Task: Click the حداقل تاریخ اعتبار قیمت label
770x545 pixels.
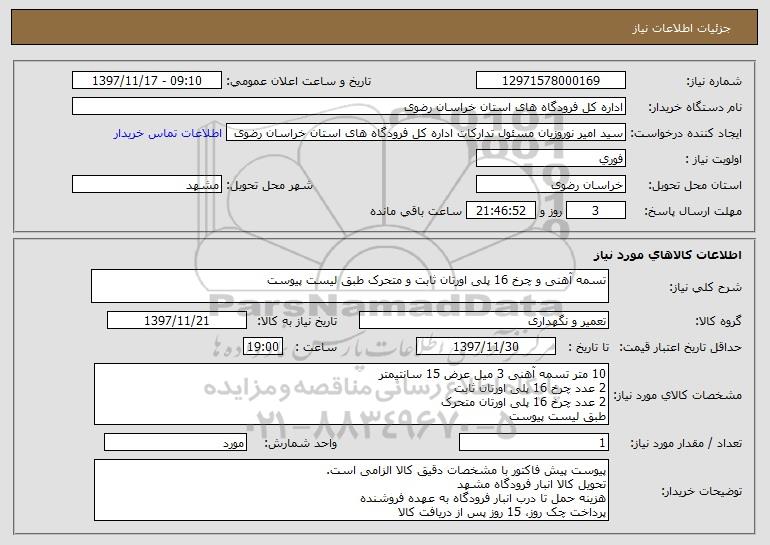Action: click(x=680, y=347)
